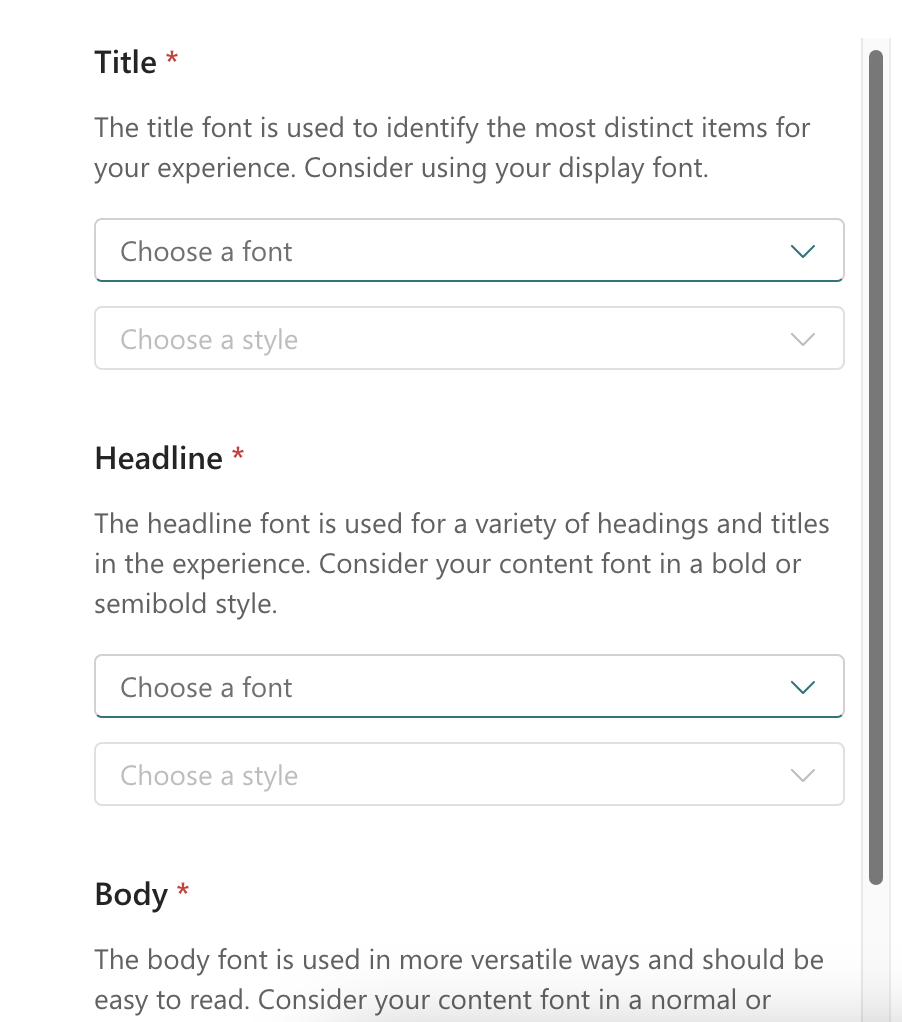Click the chevron on the Headline font dropdown
This screenshot has width=902, height=1022.
(802, 687)
